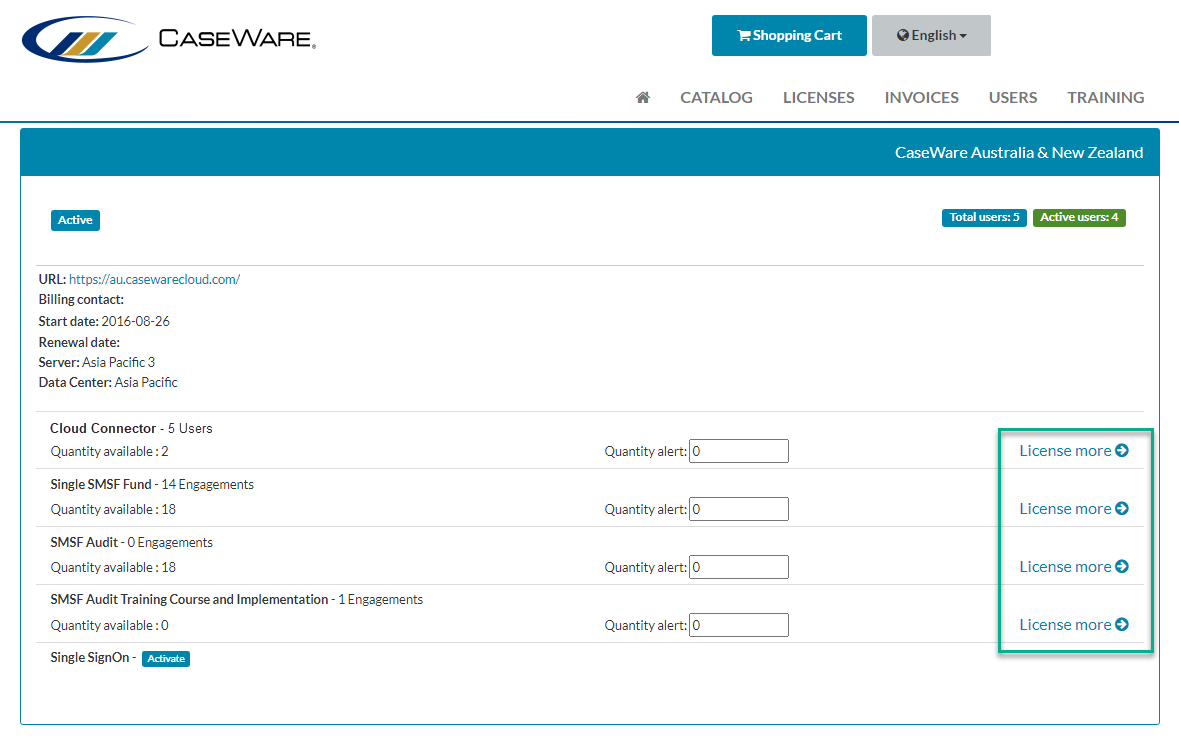Click License more for SMSF Audit Training Course
The image size is (1179, 742).
coord(1073,624)
